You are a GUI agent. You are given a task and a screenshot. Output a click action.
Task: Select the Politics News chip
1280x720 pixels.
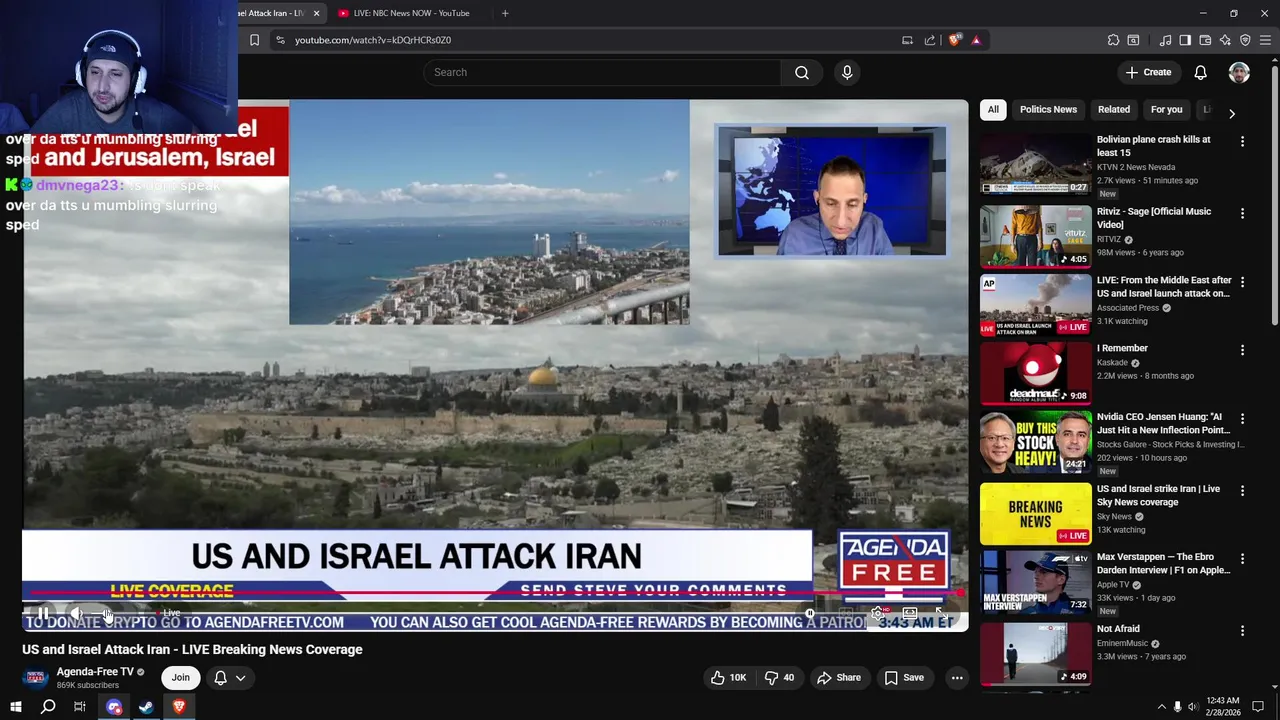1048,110
